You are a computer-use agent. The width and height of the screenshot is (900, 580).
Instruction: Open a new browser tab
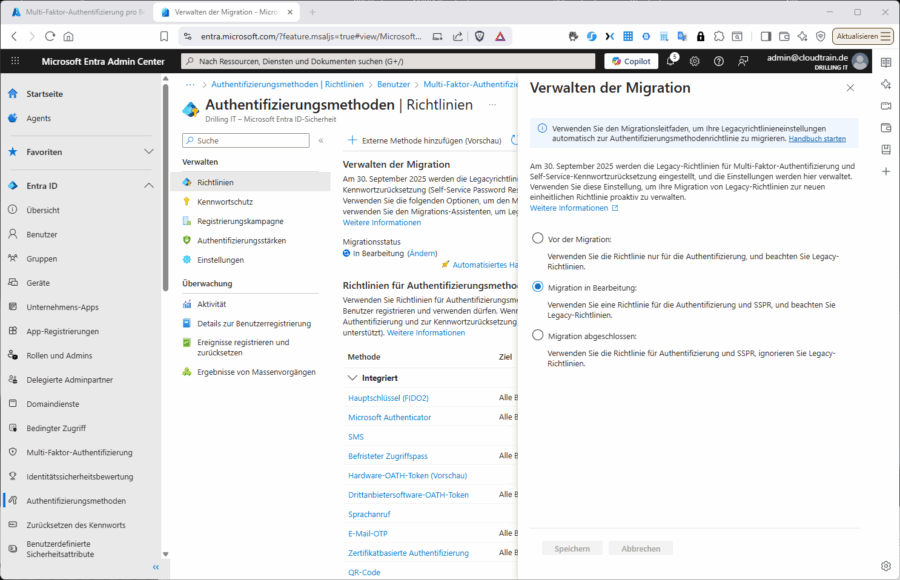click(x=312, y=12)
